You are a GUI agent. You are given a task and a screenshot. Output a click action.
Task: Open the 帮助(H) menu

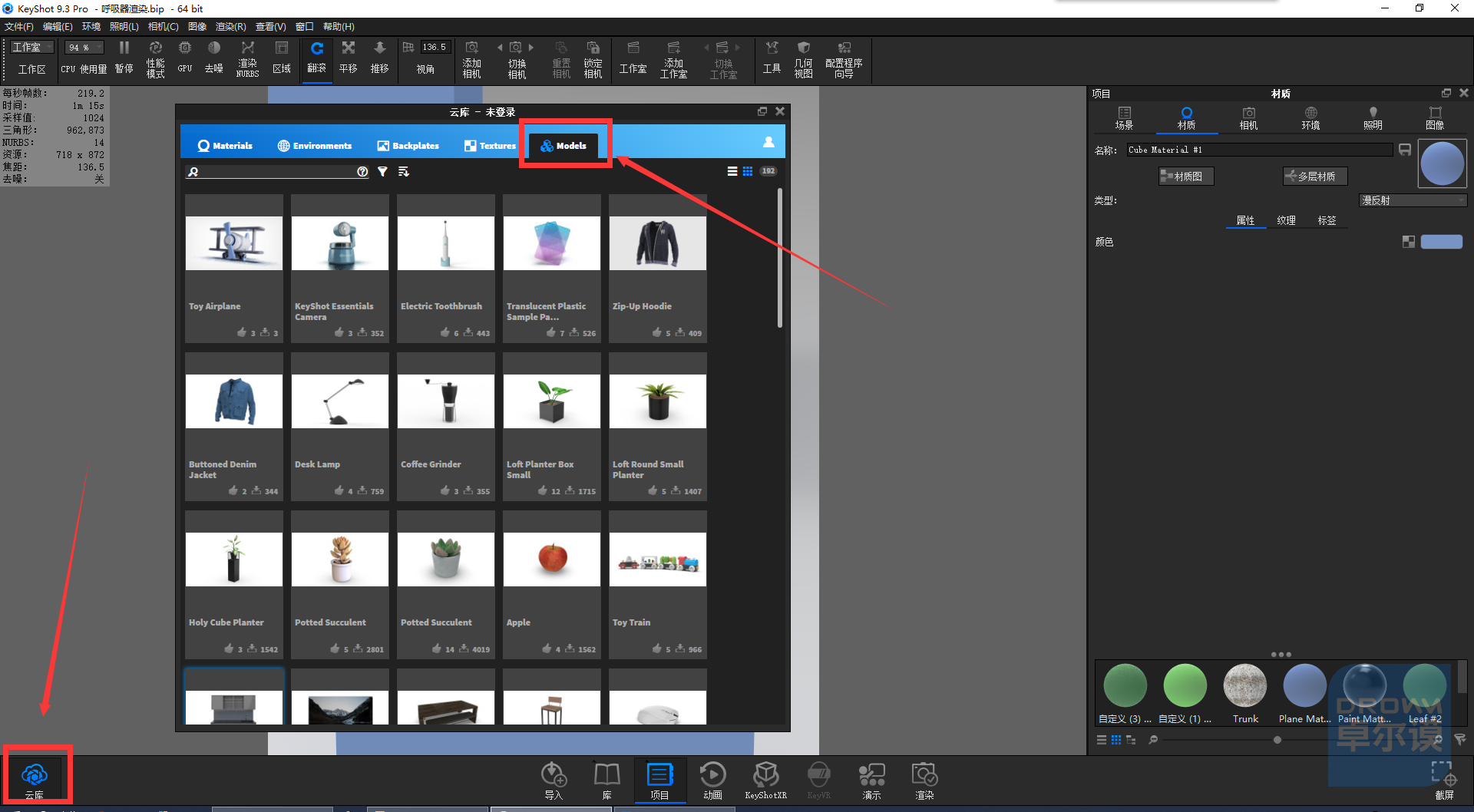(x=339, y=27)
